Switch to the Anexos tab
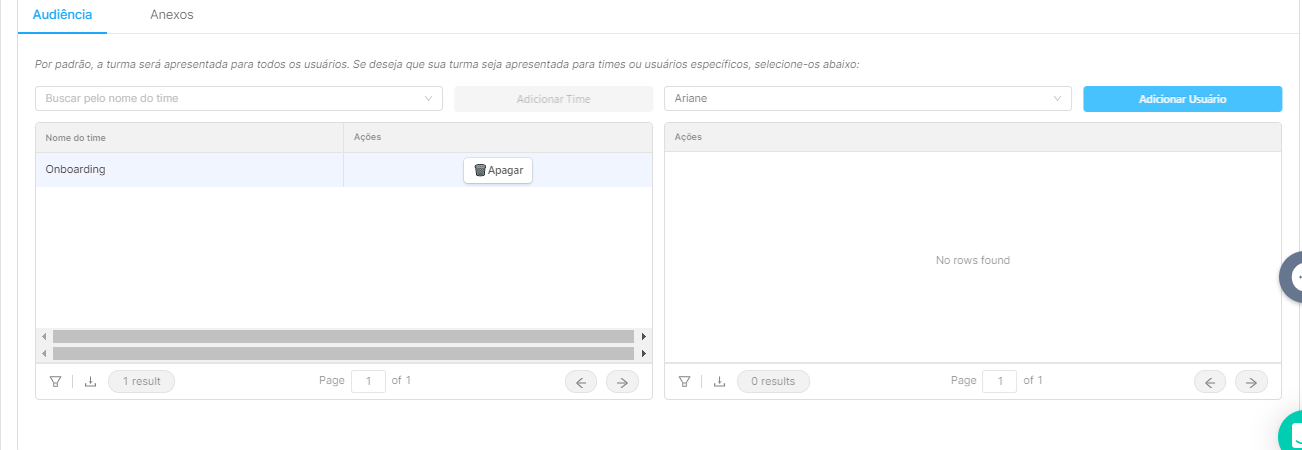 coord(172,15)
